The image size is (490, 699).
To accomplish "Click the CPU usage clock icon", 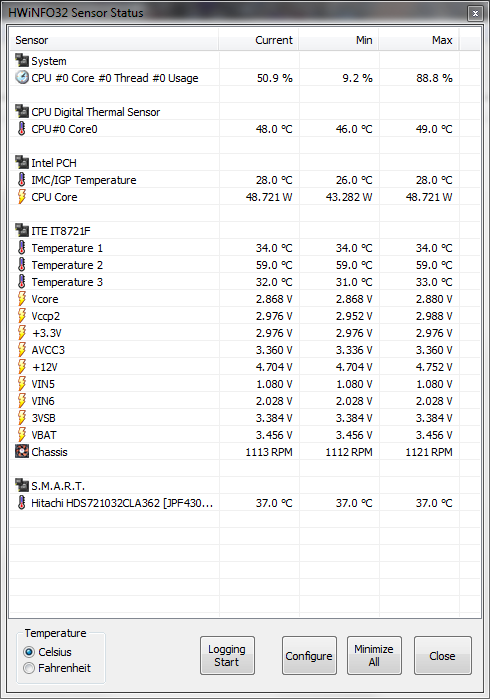I will coord(22,77).
